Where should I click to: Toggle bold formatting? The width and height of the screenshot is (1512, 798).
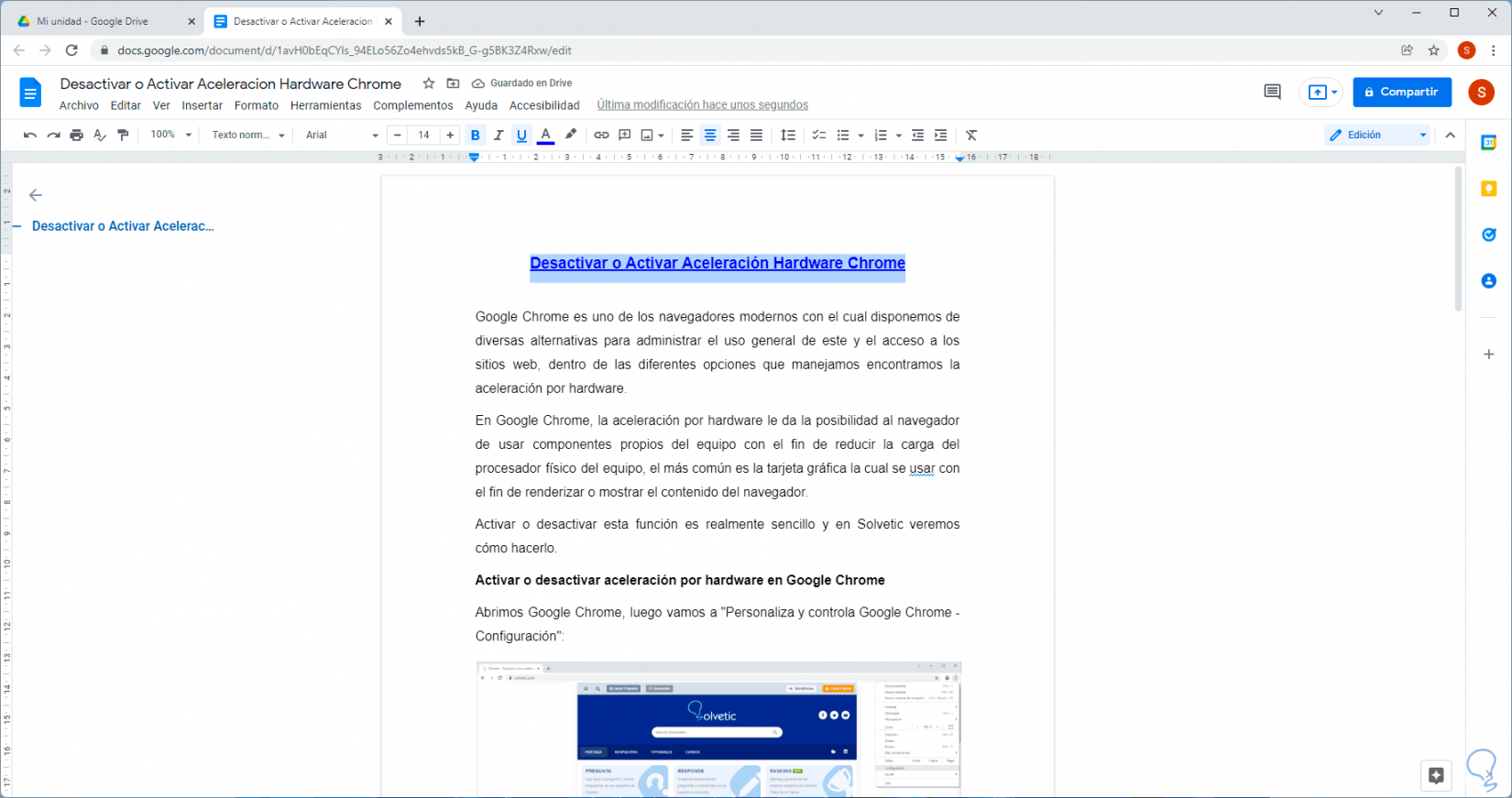pos(475,135)
